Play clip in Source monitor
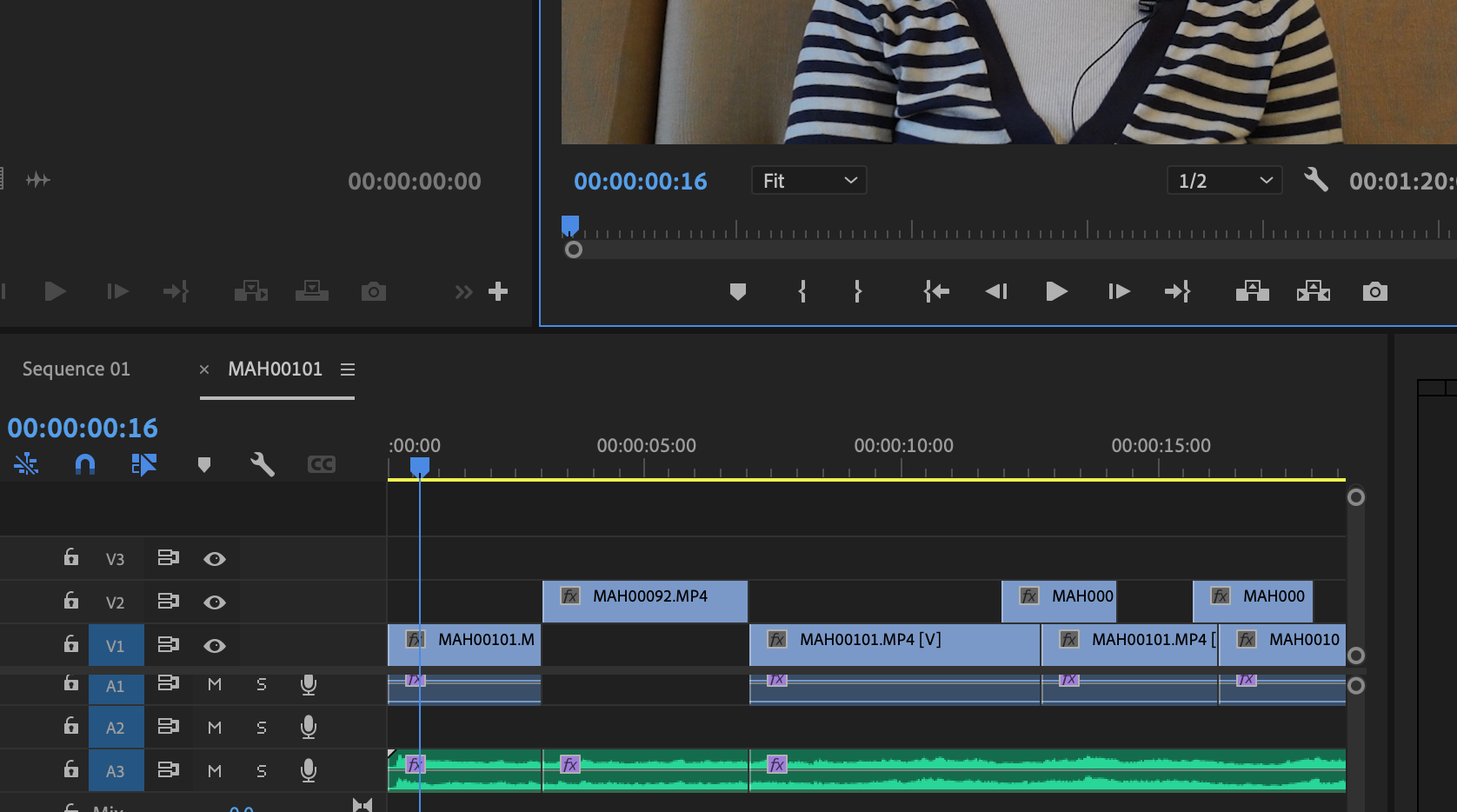 point(55,291)
